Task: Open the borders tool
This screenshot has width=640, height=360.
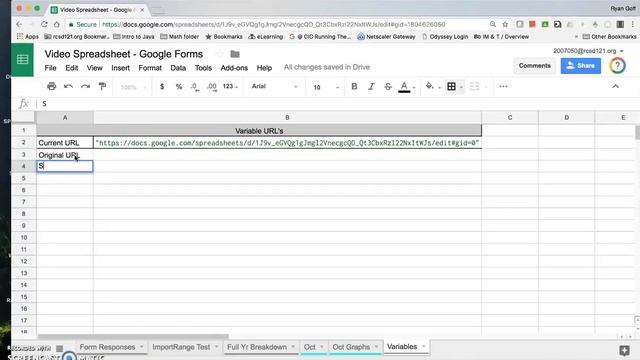Action: click(451, 87)
